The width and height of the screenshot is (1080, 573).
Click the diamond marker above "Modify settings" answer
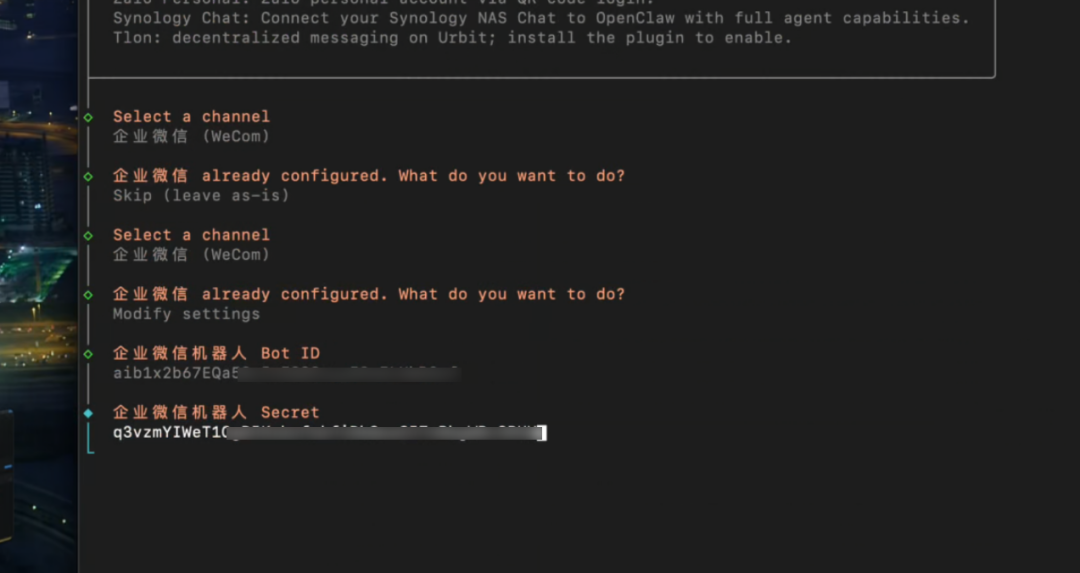[x=88, y=295]
